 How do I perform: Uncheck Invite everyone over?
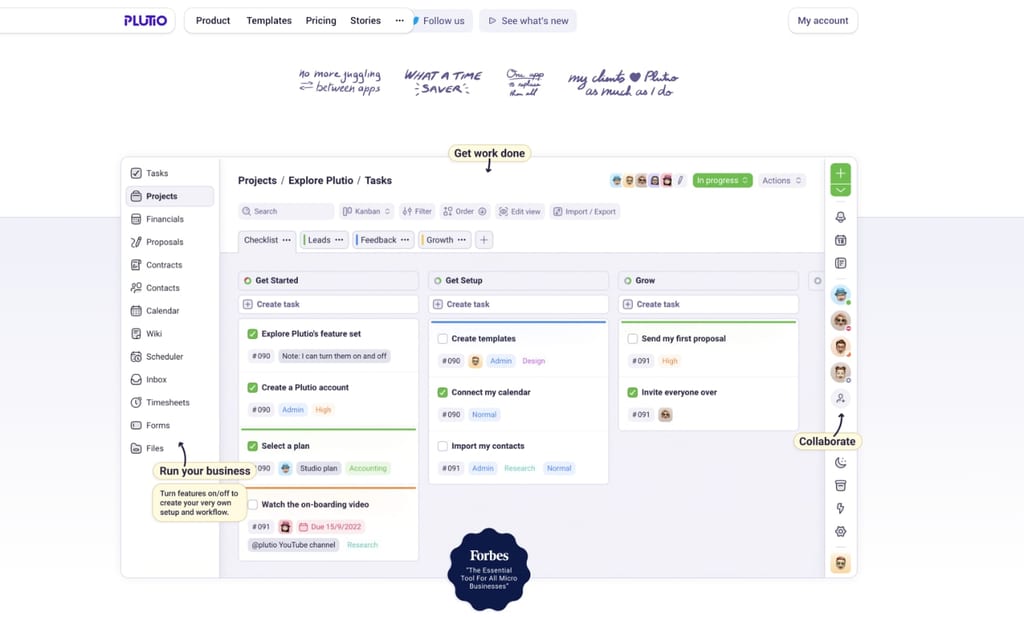pos(633,392)
